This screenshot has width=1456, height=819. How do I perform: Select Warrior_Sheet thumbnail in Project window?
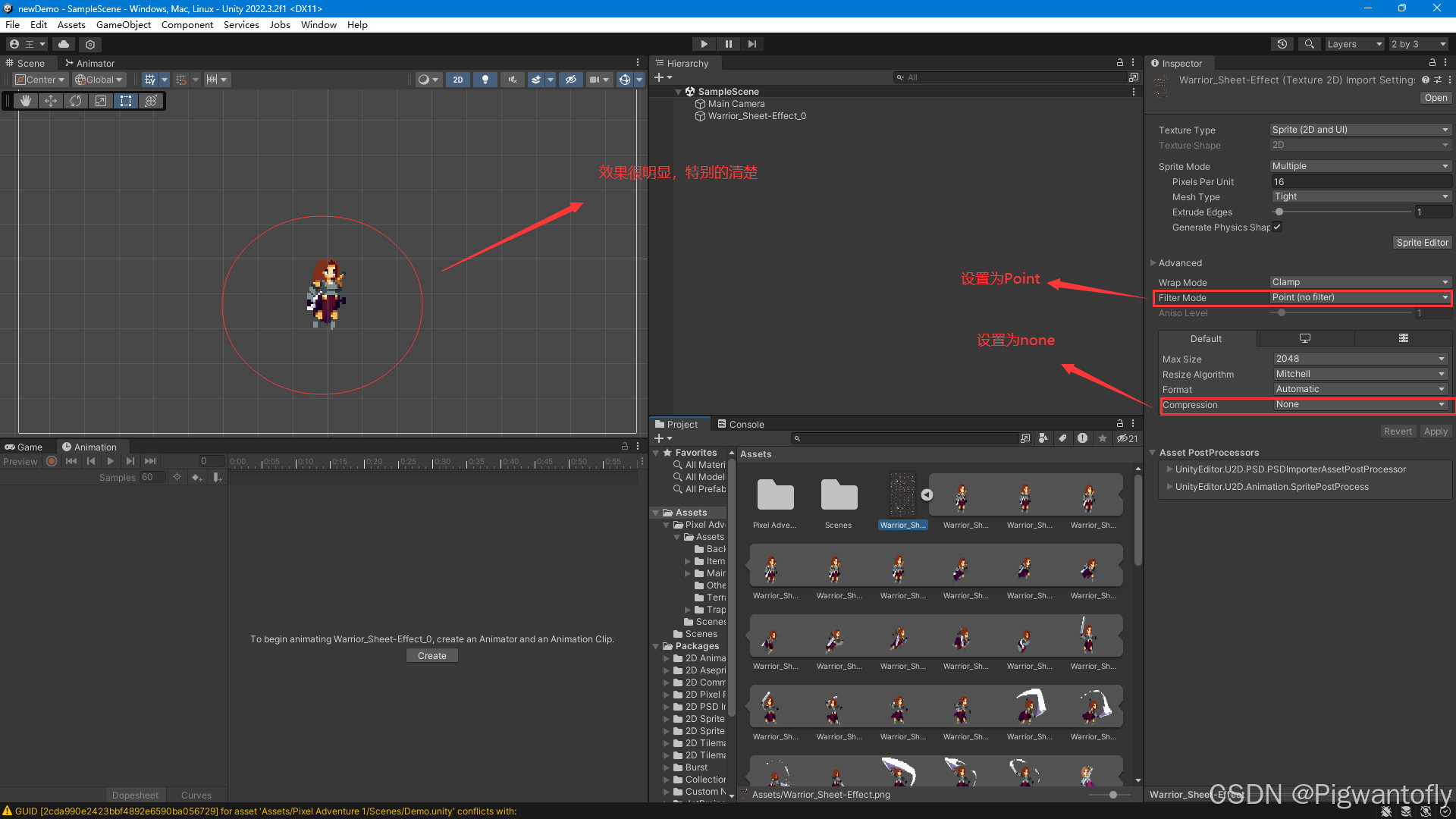point(901,495)
